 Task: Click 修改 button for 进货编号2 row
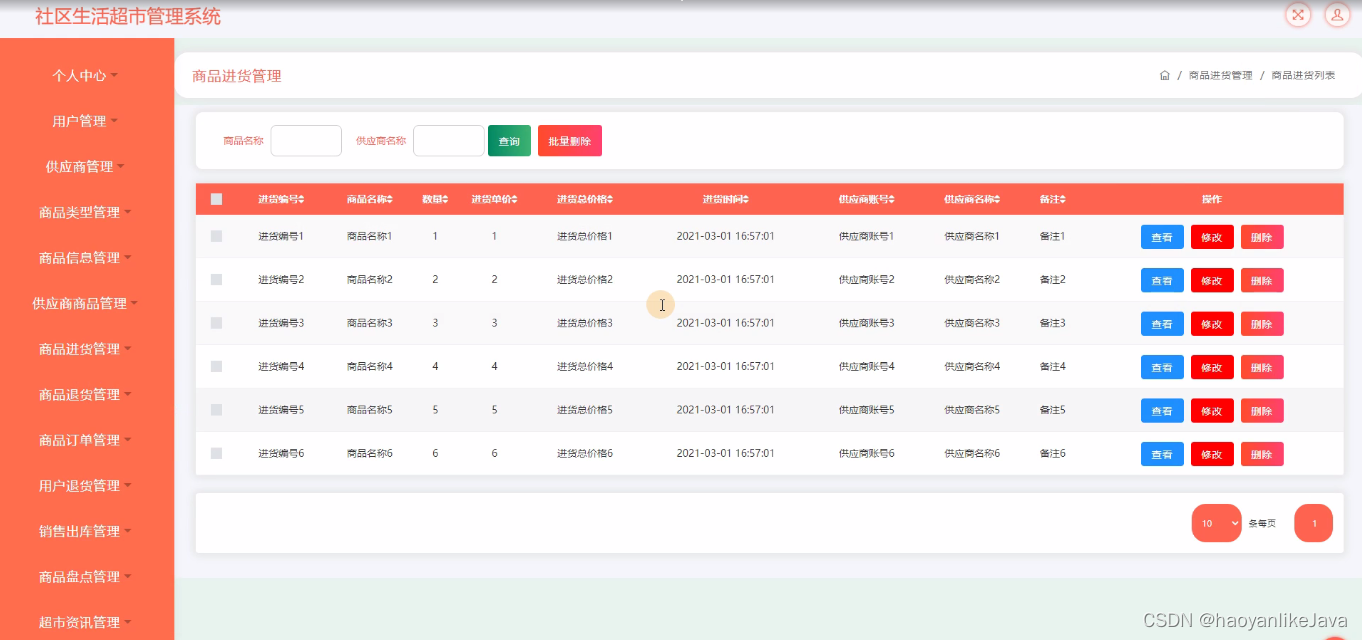point(1212,281)
